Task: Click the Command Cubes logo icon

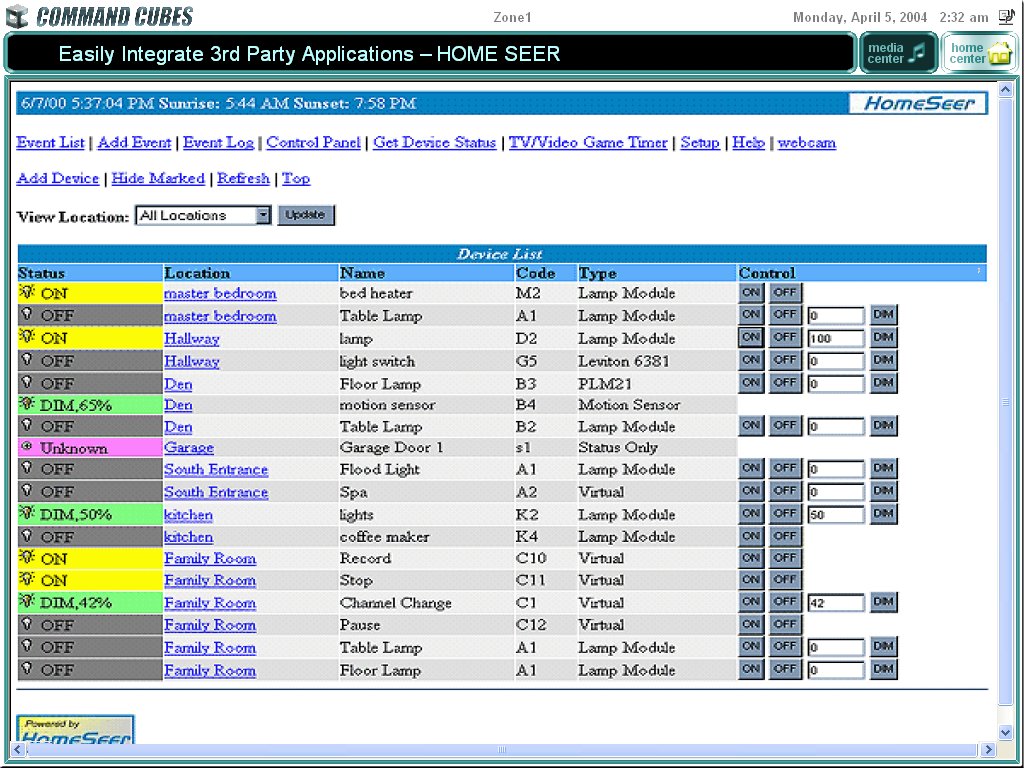Action: point(17,17)
